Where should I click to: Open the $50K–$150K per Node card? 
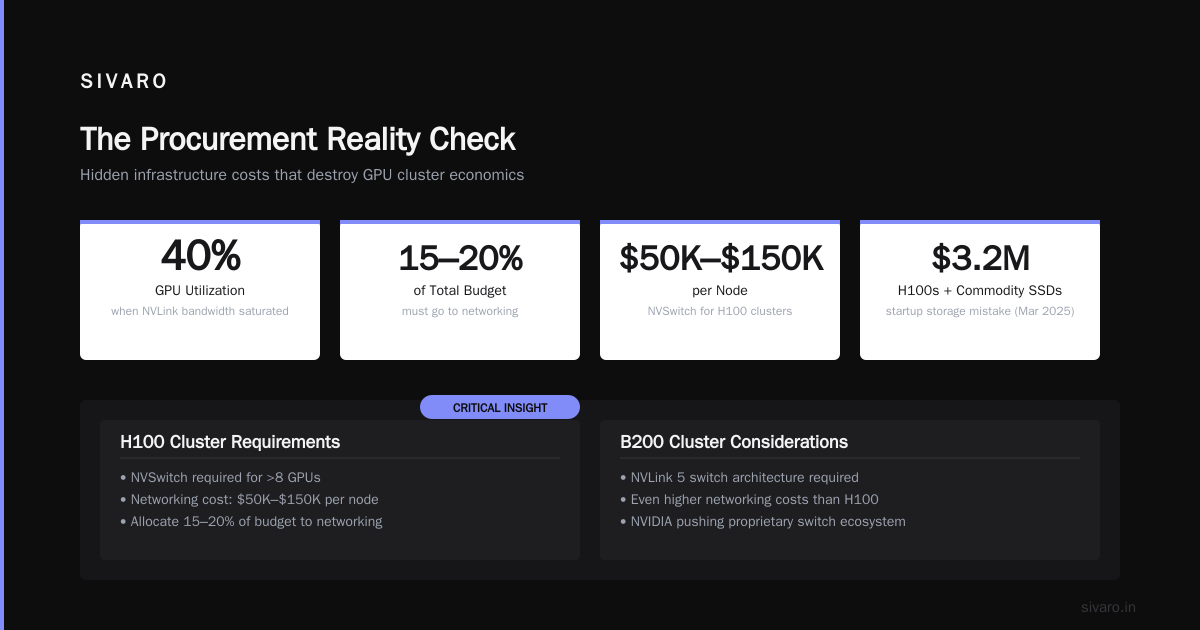coord(720,290)
